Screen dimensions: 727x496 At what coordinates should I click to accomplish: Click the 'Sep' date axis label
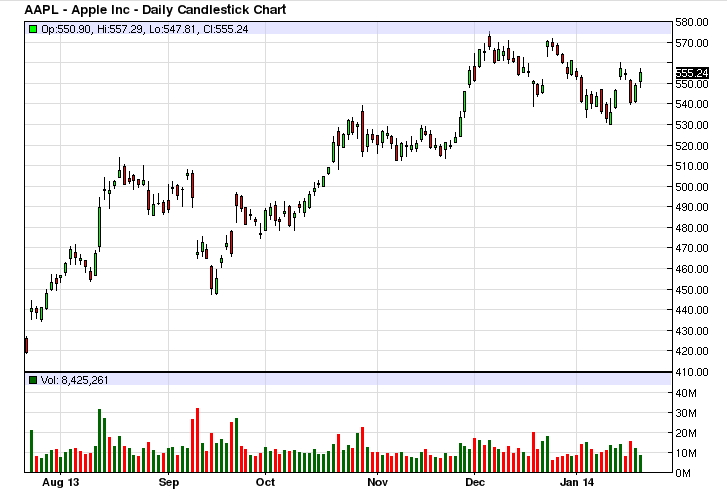[x=169, y=483]
